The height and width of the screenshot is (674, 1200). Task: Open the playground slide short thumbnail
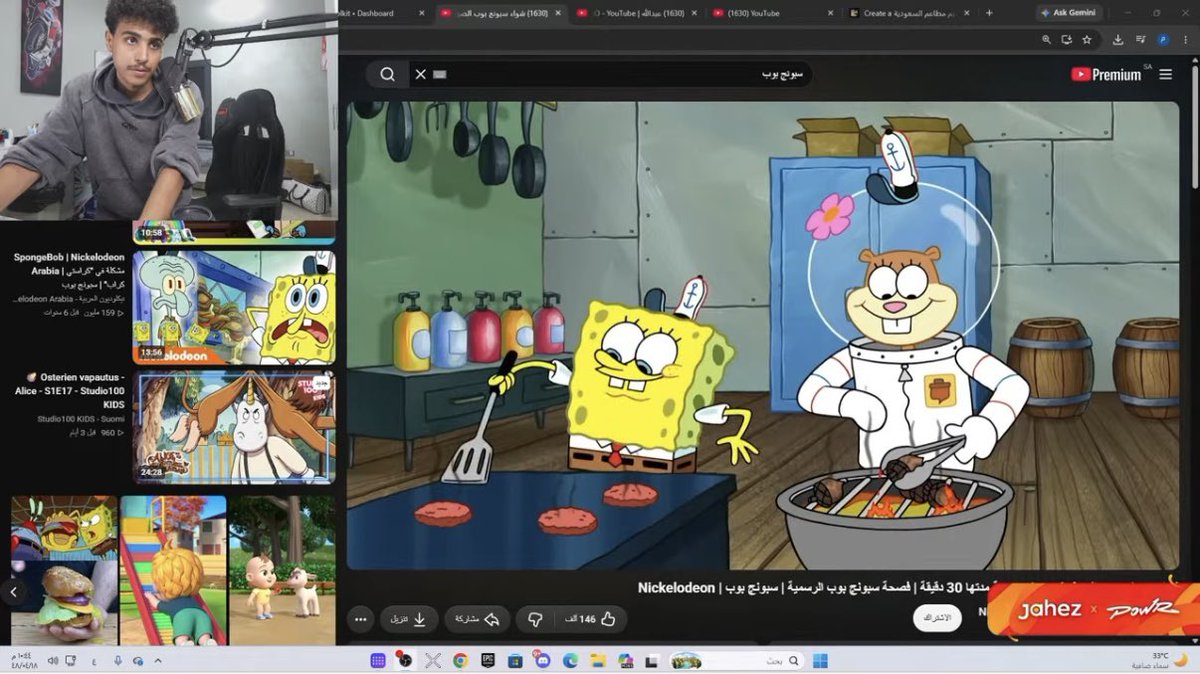[x=173, y=570]
